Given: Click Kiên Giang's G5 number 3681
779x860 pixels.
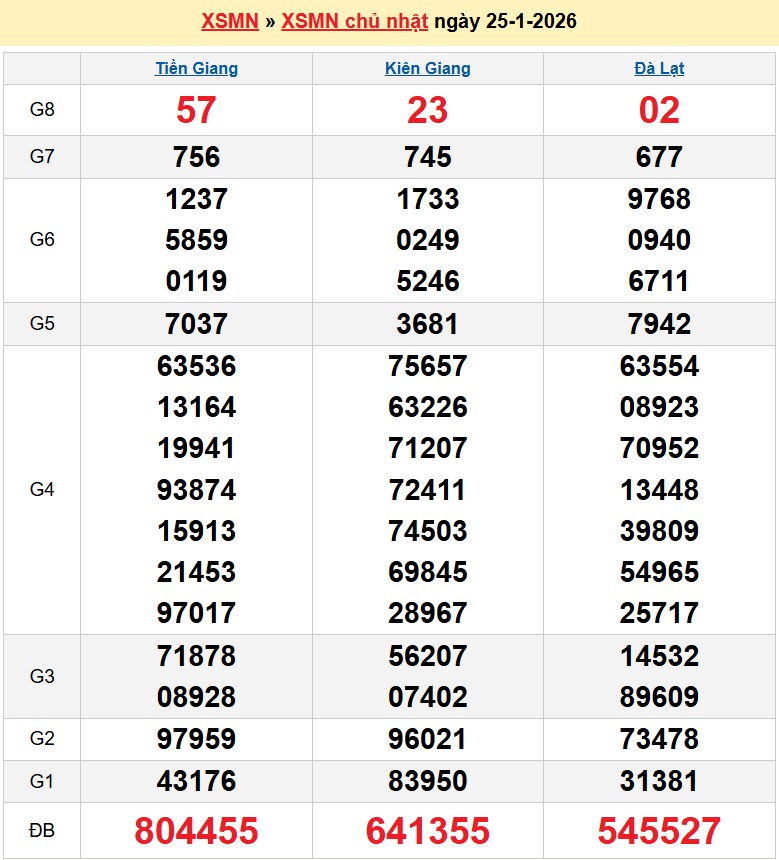Looking at the screenshot, I should pyautogui.click(x=427, y=324).
